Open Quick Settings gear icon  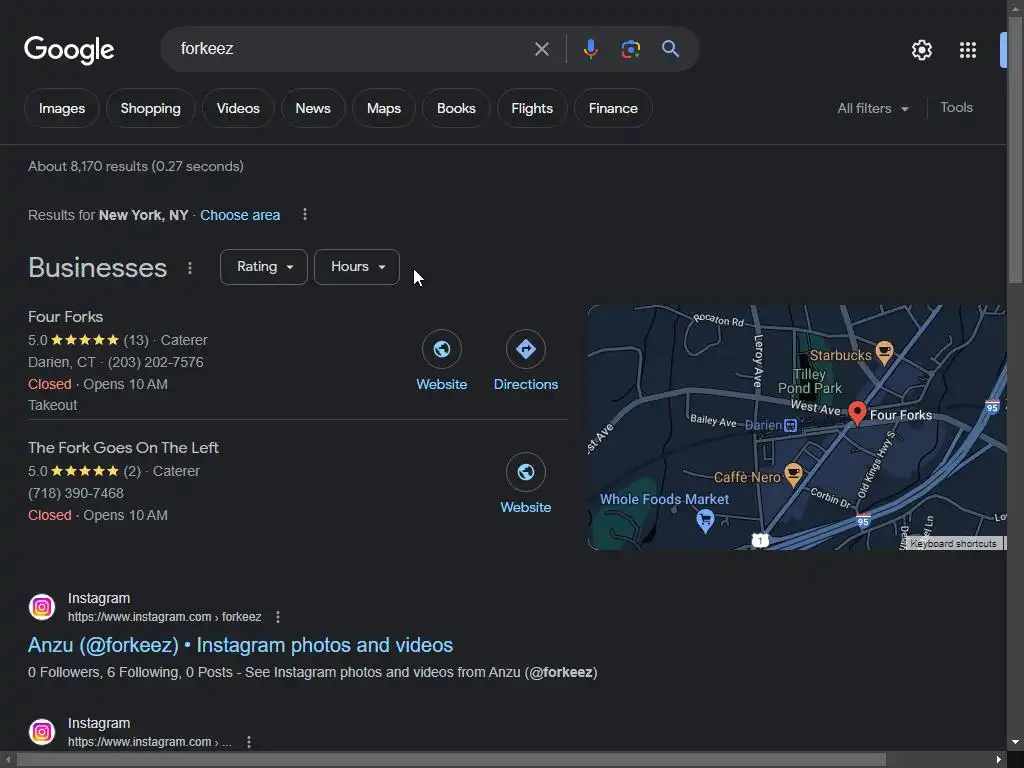pos(921,50)
